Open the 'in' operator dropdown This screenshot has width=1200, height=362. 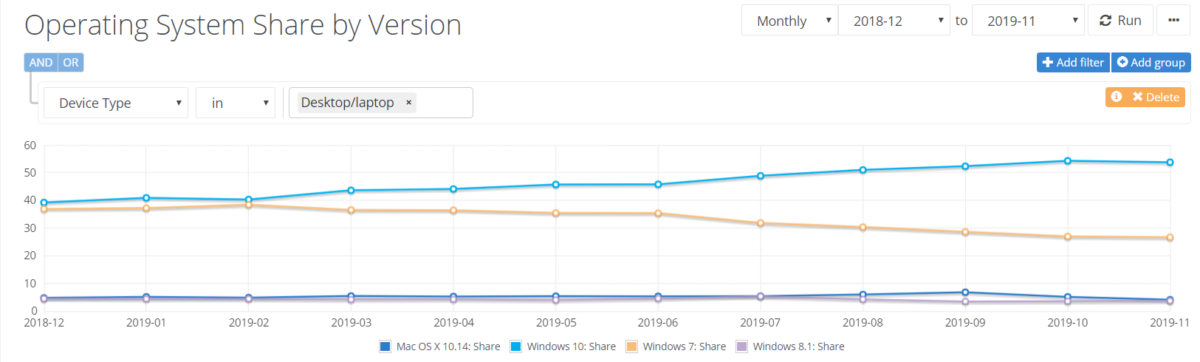[236, 103]
